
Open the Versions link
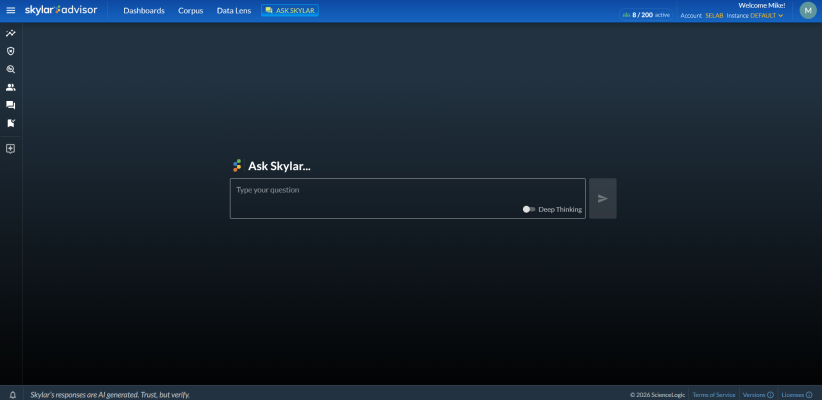(x=754, y=395)
